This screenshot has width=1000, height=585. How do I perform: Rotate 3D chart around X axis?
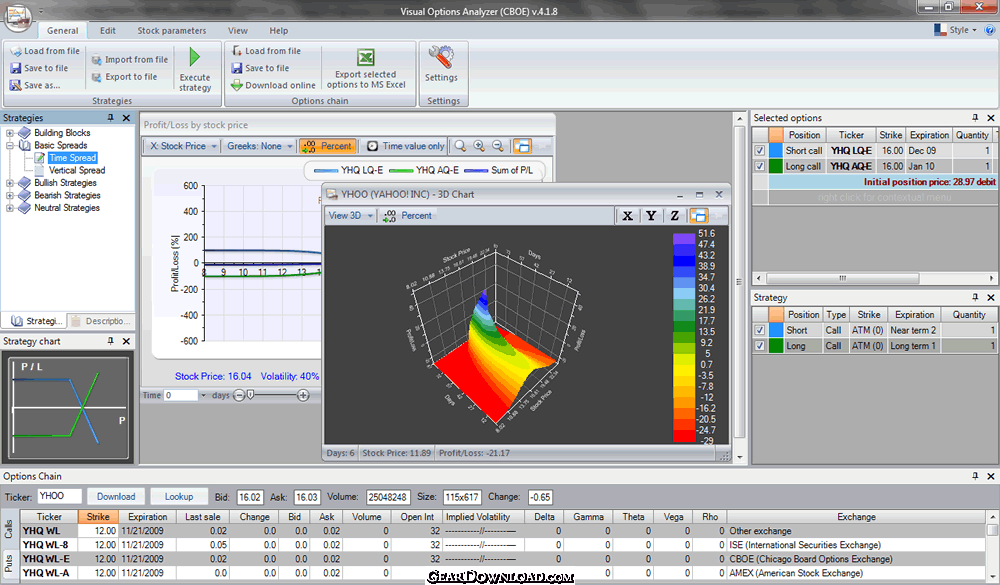pos(628,216)
